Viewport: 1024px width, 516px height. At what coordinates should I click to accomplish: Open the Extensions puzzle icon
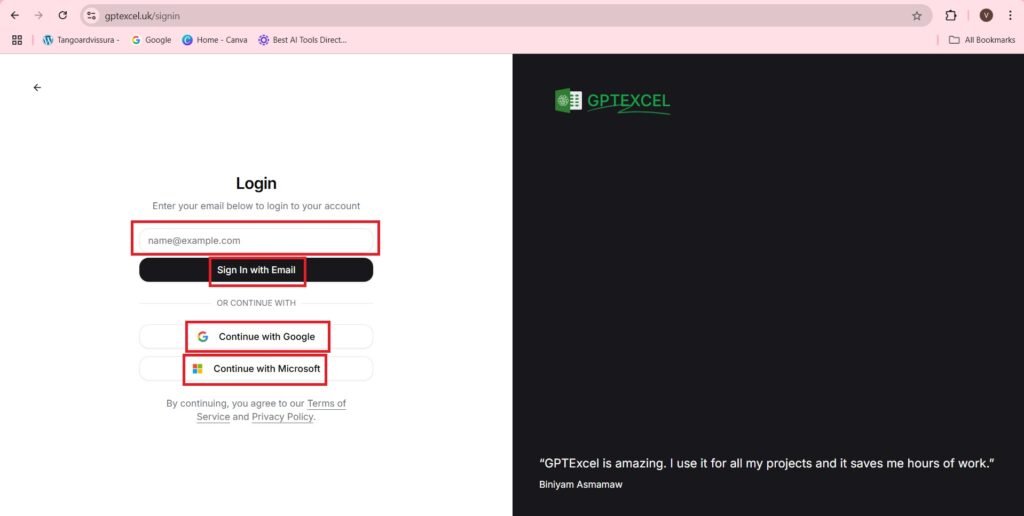tap(951, 16)
